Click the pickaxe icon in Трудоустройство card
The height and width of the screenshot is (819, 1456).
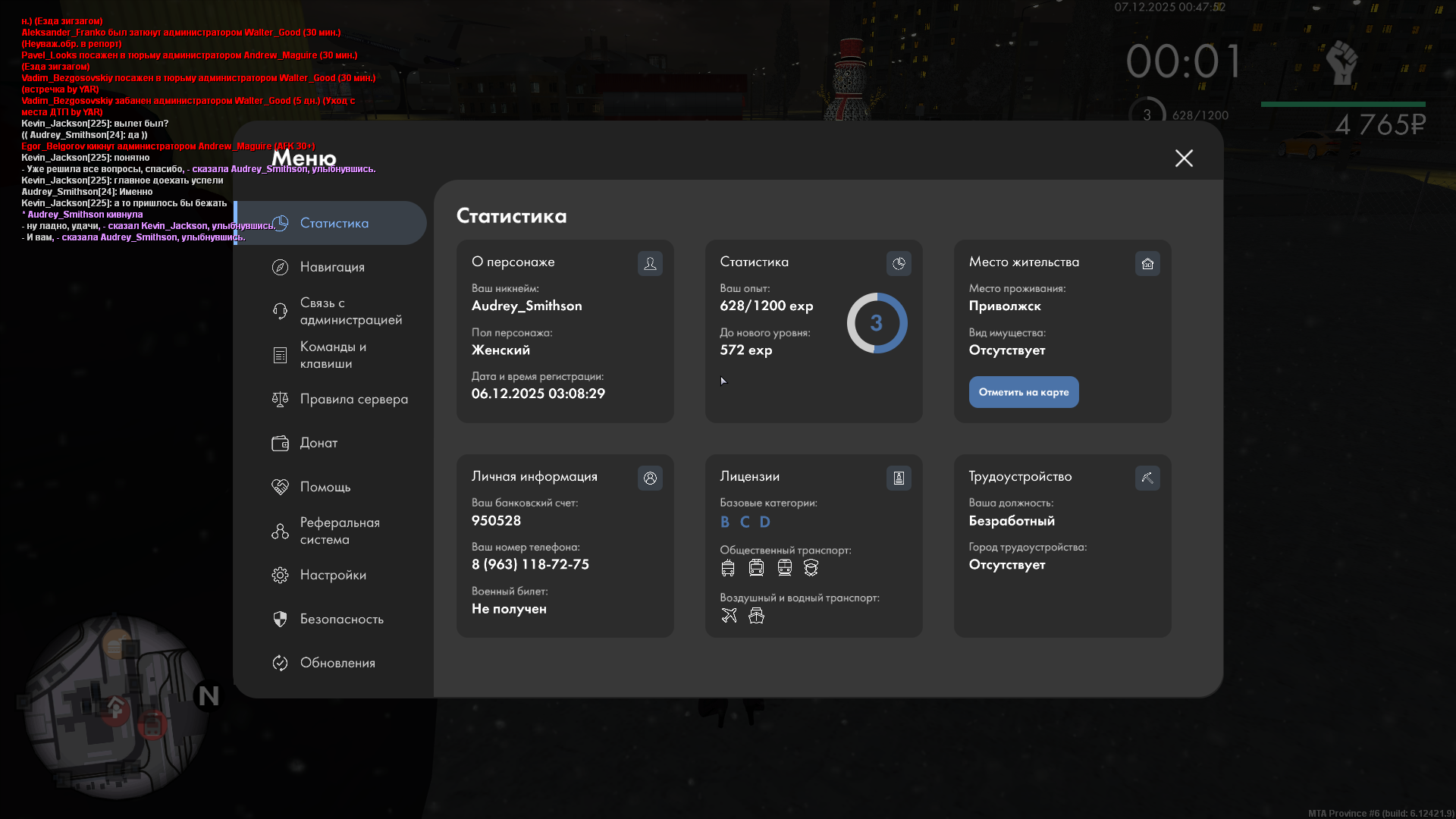click(x=1147, y=479)
